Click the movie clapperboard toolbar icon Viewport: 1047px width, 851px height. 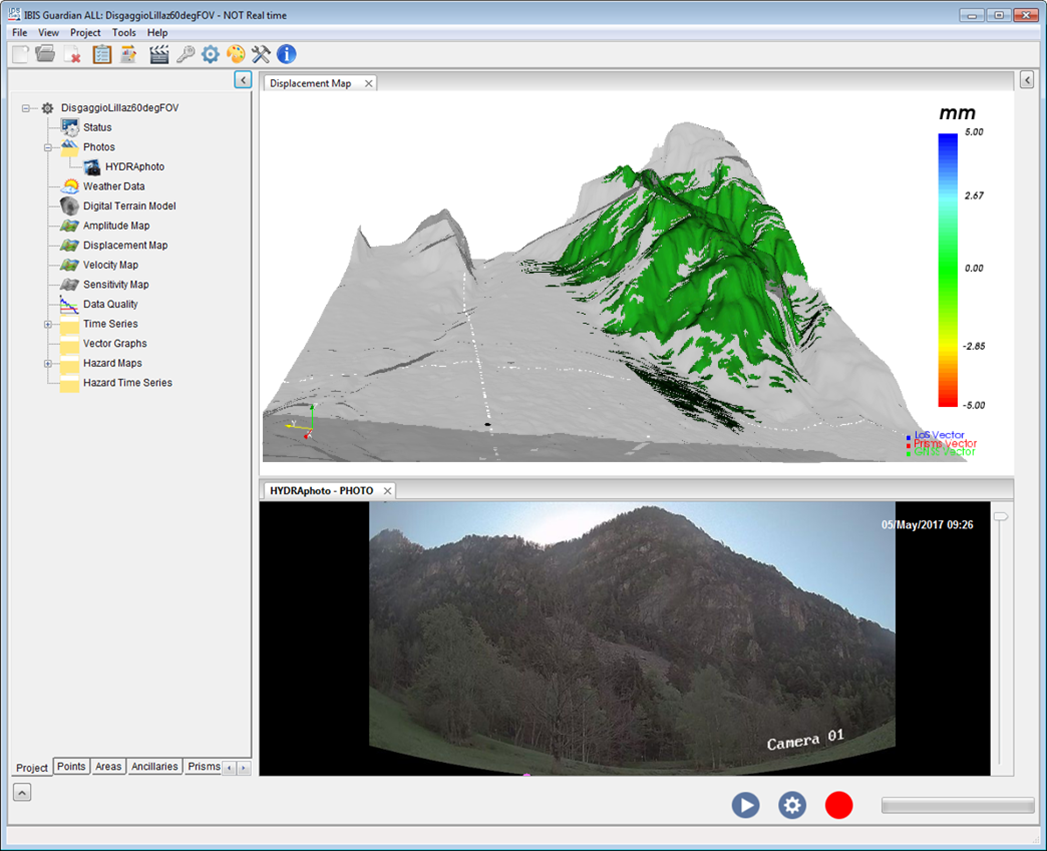(159, 54)
